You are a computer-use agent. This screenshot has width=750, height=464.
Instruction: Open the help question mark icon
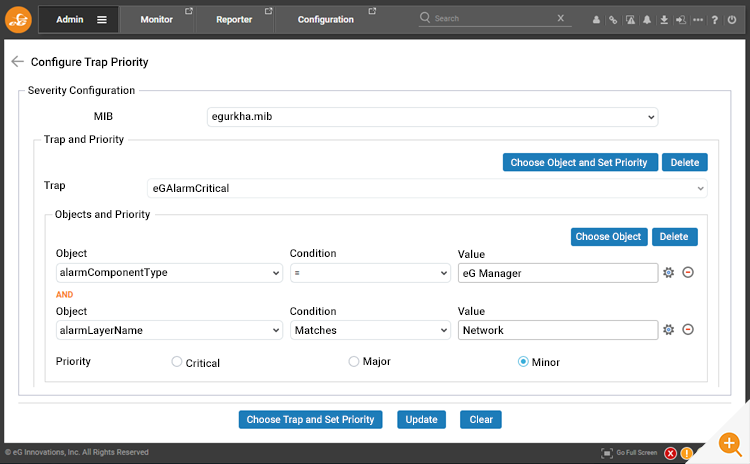tap(715, 20)
